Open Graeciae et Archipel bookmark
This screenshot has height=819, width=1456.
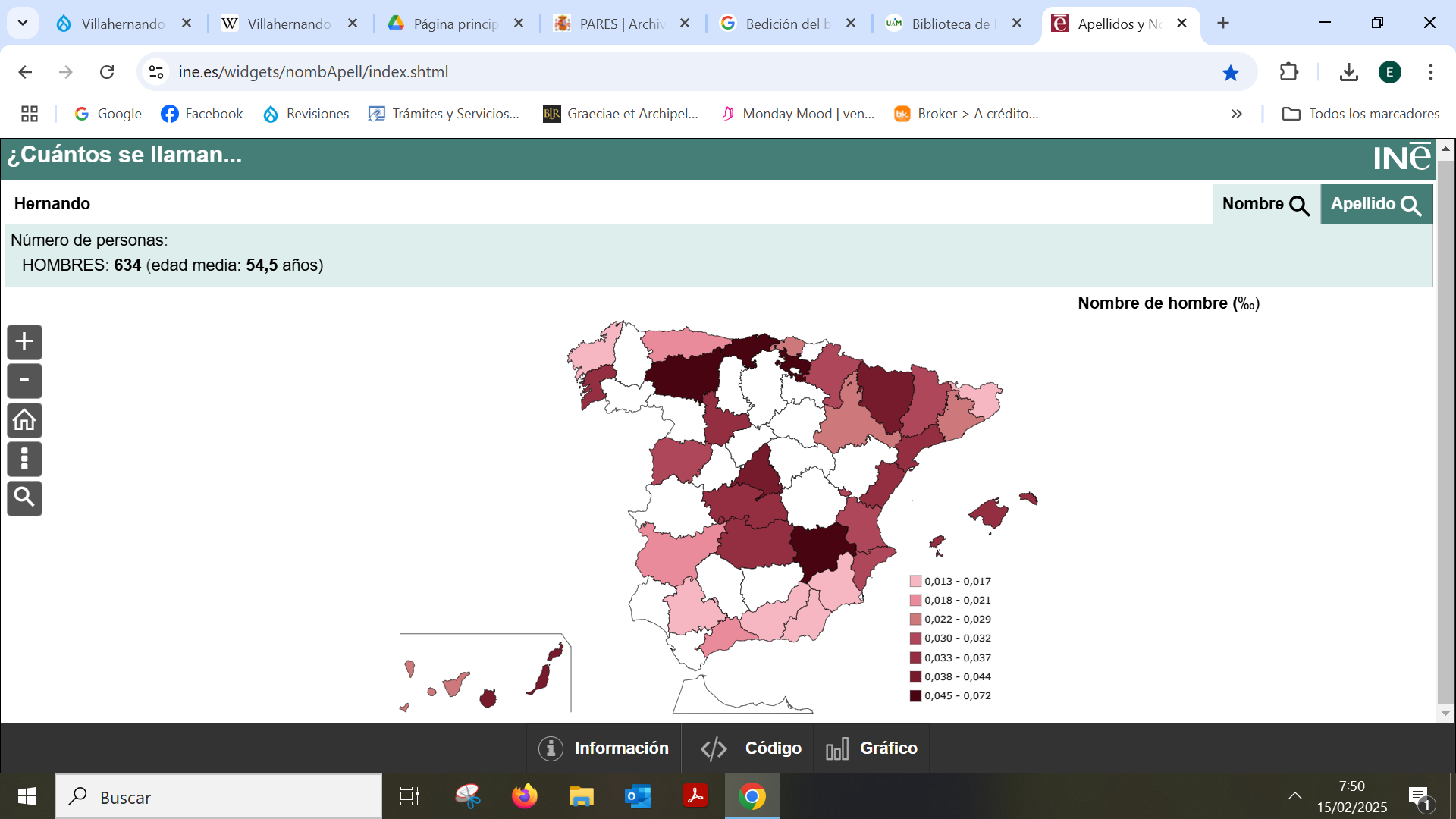click(x=621, y=114)
